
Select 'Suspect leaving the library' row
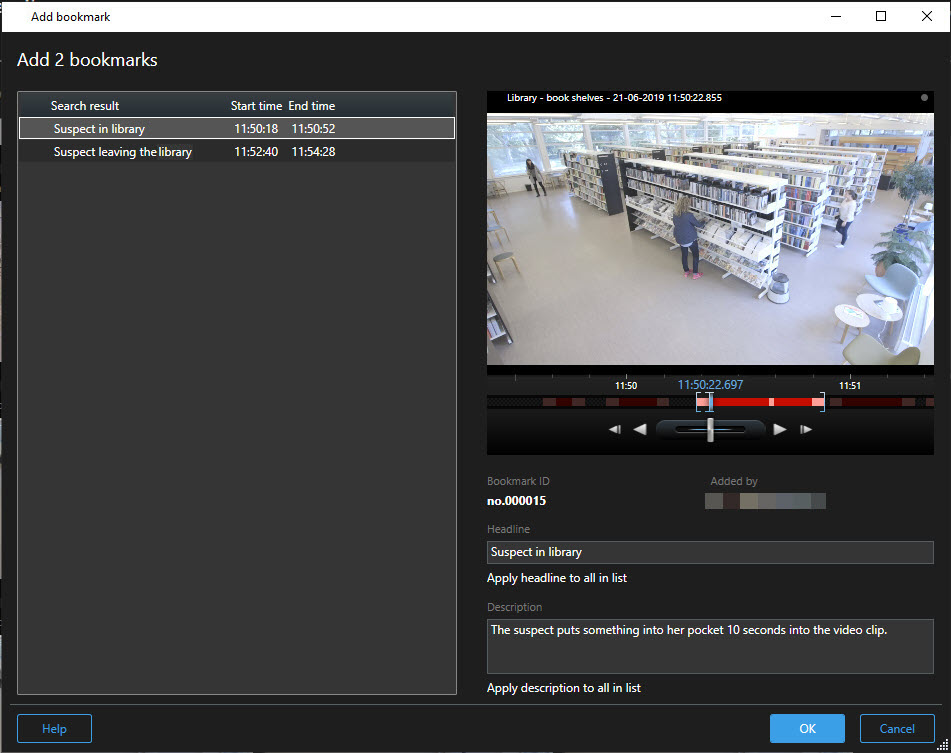click(x=122, y=152)
